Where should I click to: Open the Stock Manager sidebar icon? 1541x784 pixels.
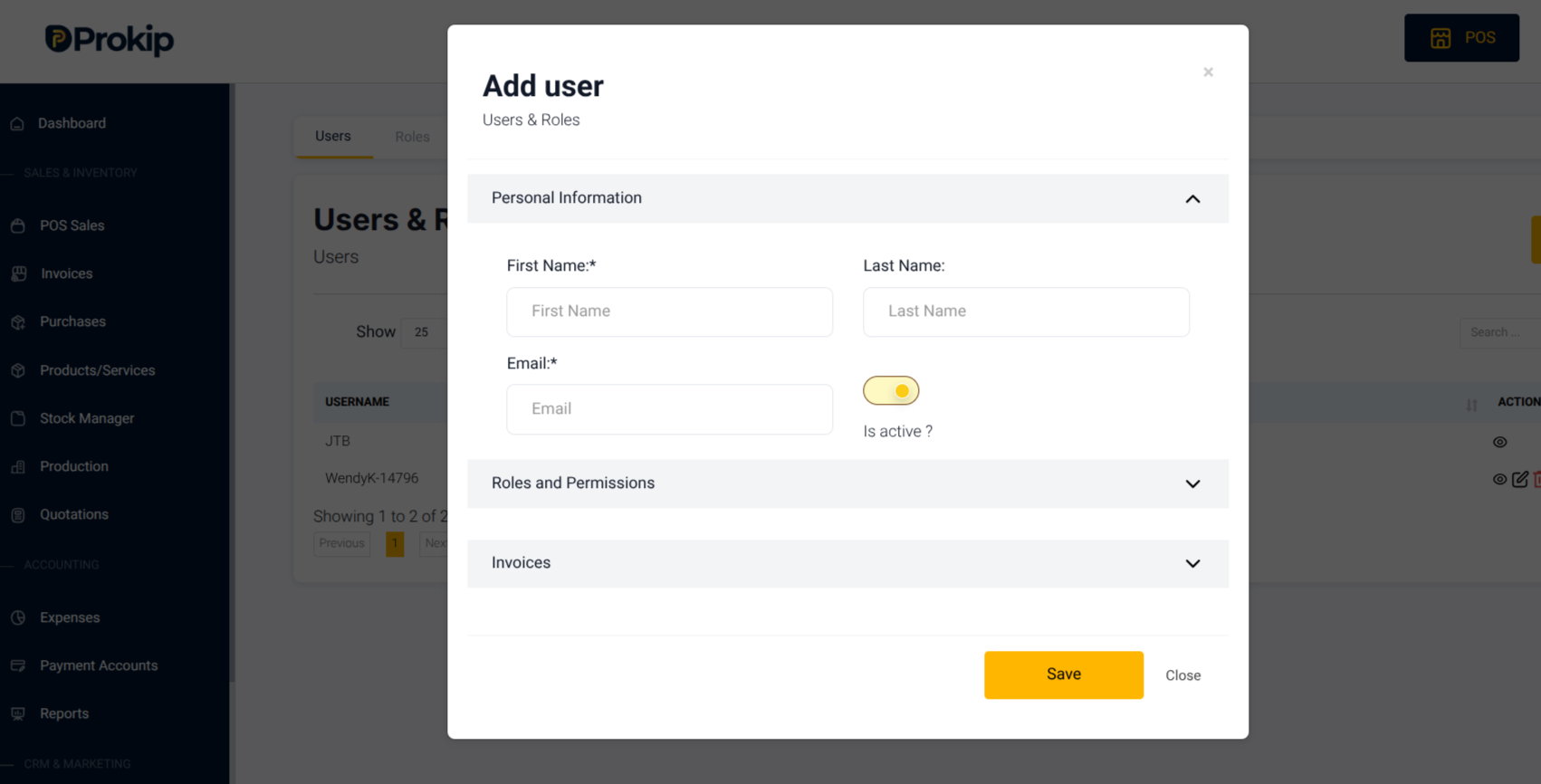[18, 419]
